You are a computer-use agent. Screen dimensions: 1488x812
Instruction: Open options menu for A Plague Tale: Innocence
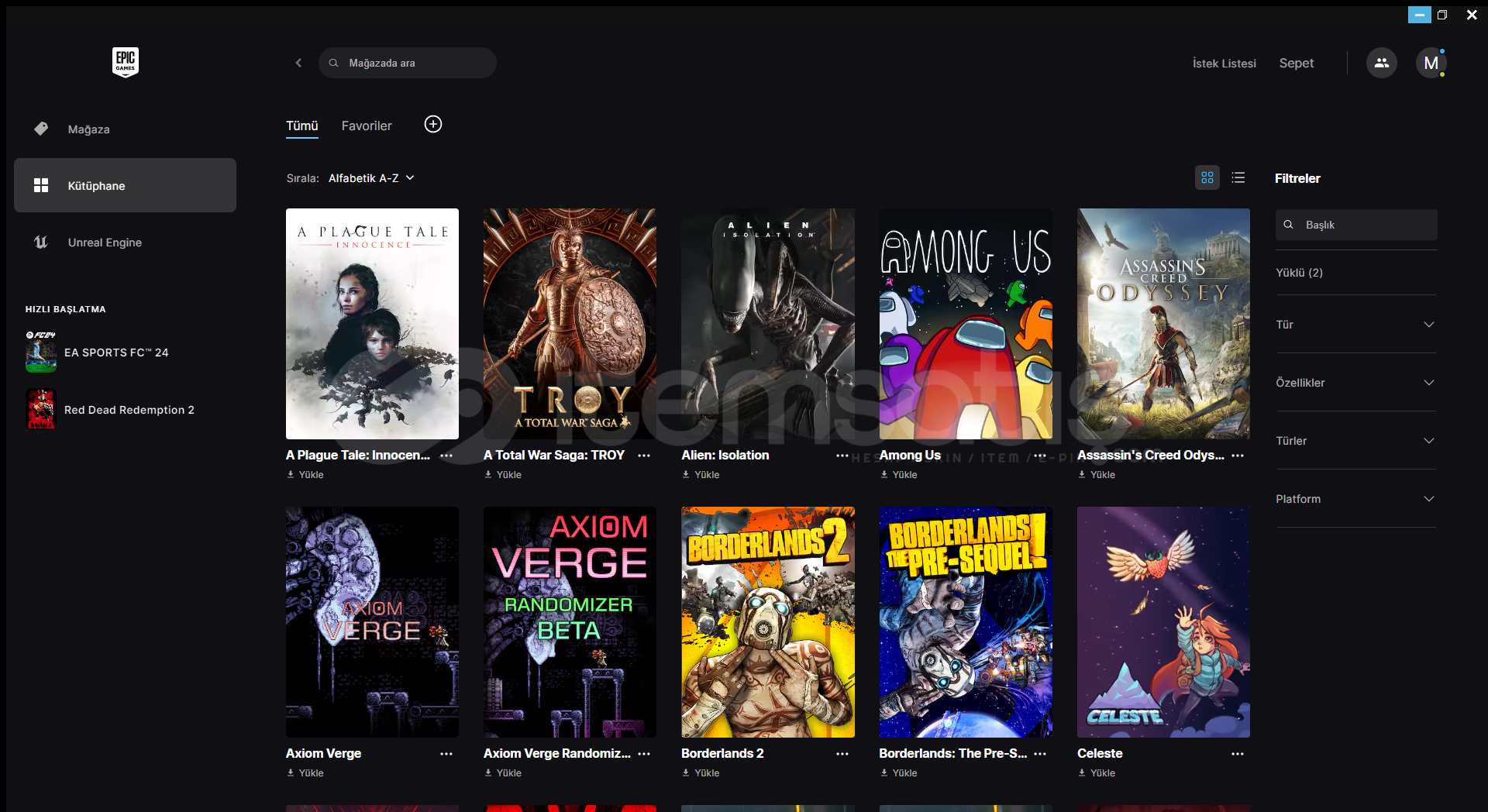[x=446, y=456]
